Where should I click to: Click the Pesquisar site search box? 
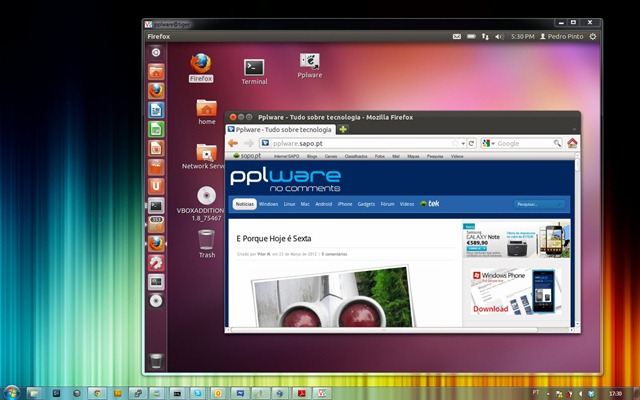tap(540, 204)
